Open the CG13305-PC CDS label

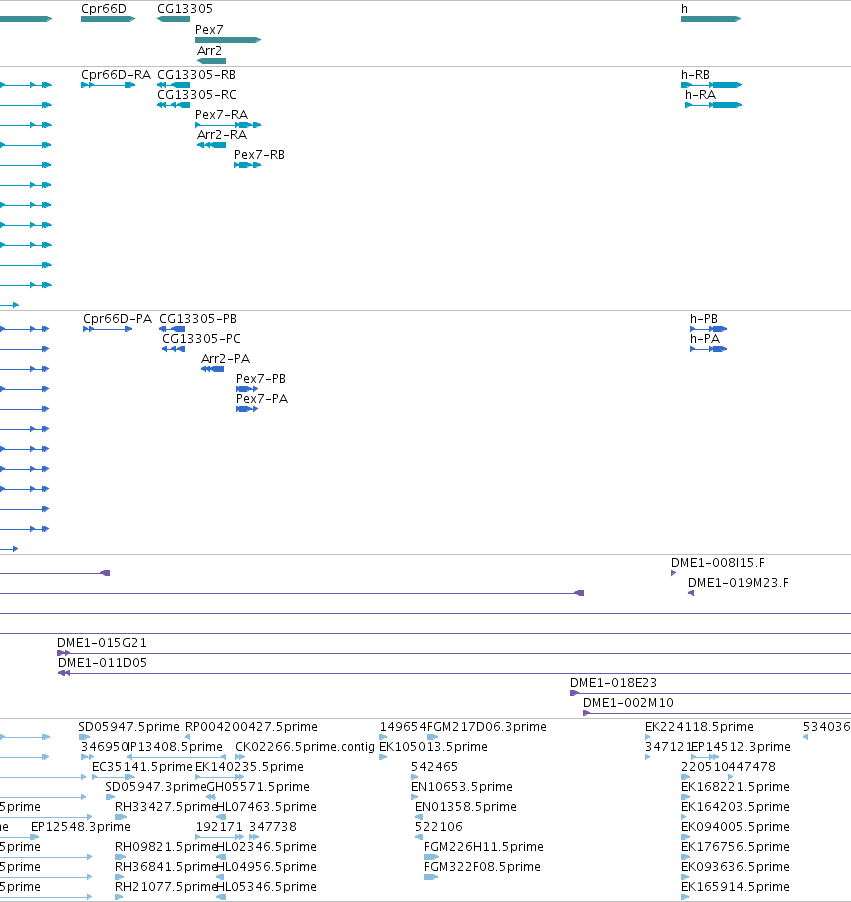[201, 338]
